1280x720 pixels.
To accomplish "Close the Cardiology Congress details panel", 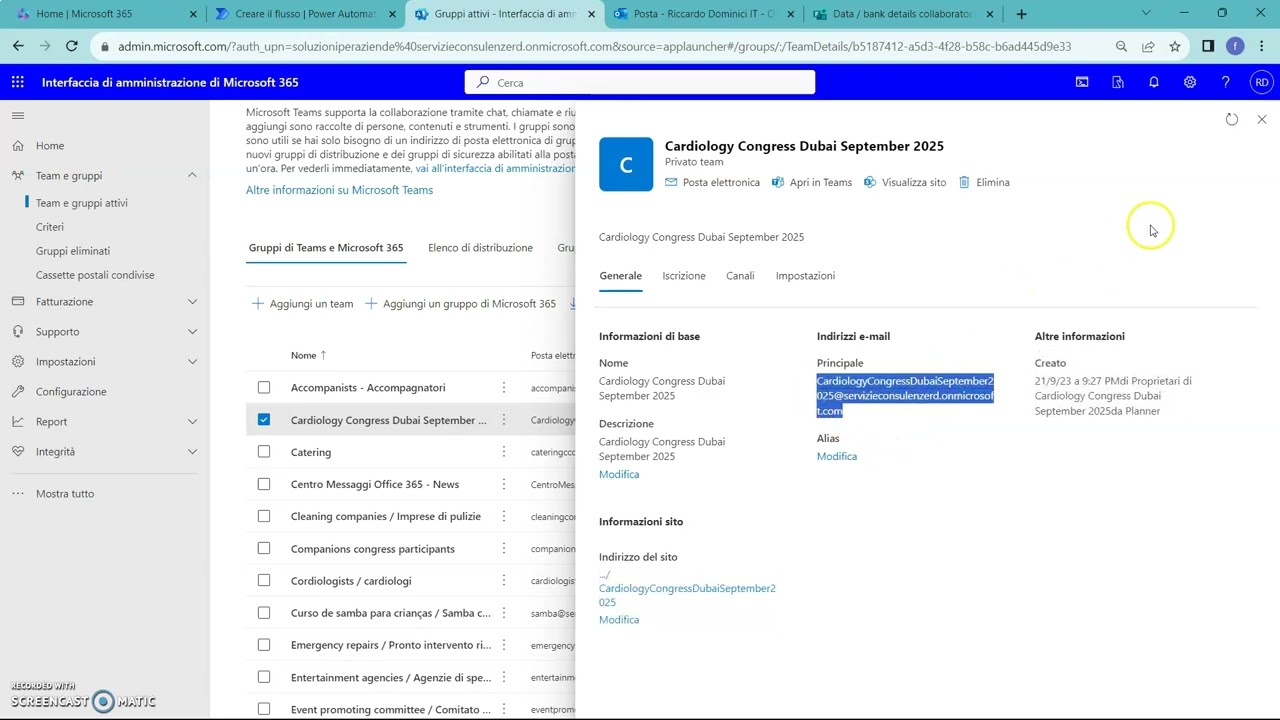I will 1262,119.
